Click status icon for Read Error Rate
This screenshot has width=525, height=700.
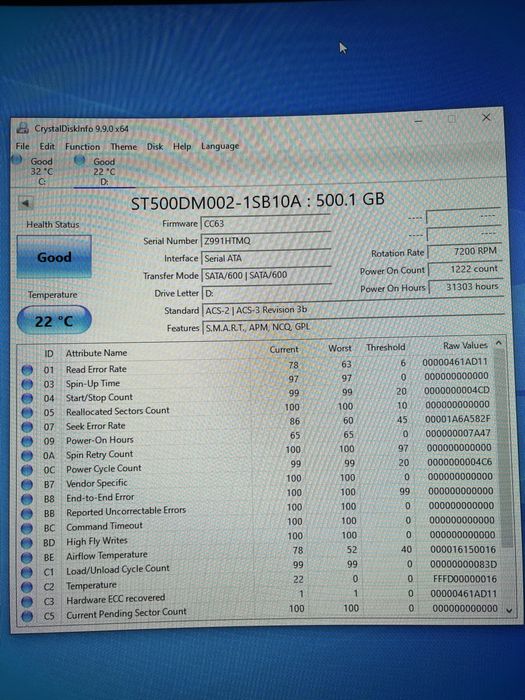point(27,370)
